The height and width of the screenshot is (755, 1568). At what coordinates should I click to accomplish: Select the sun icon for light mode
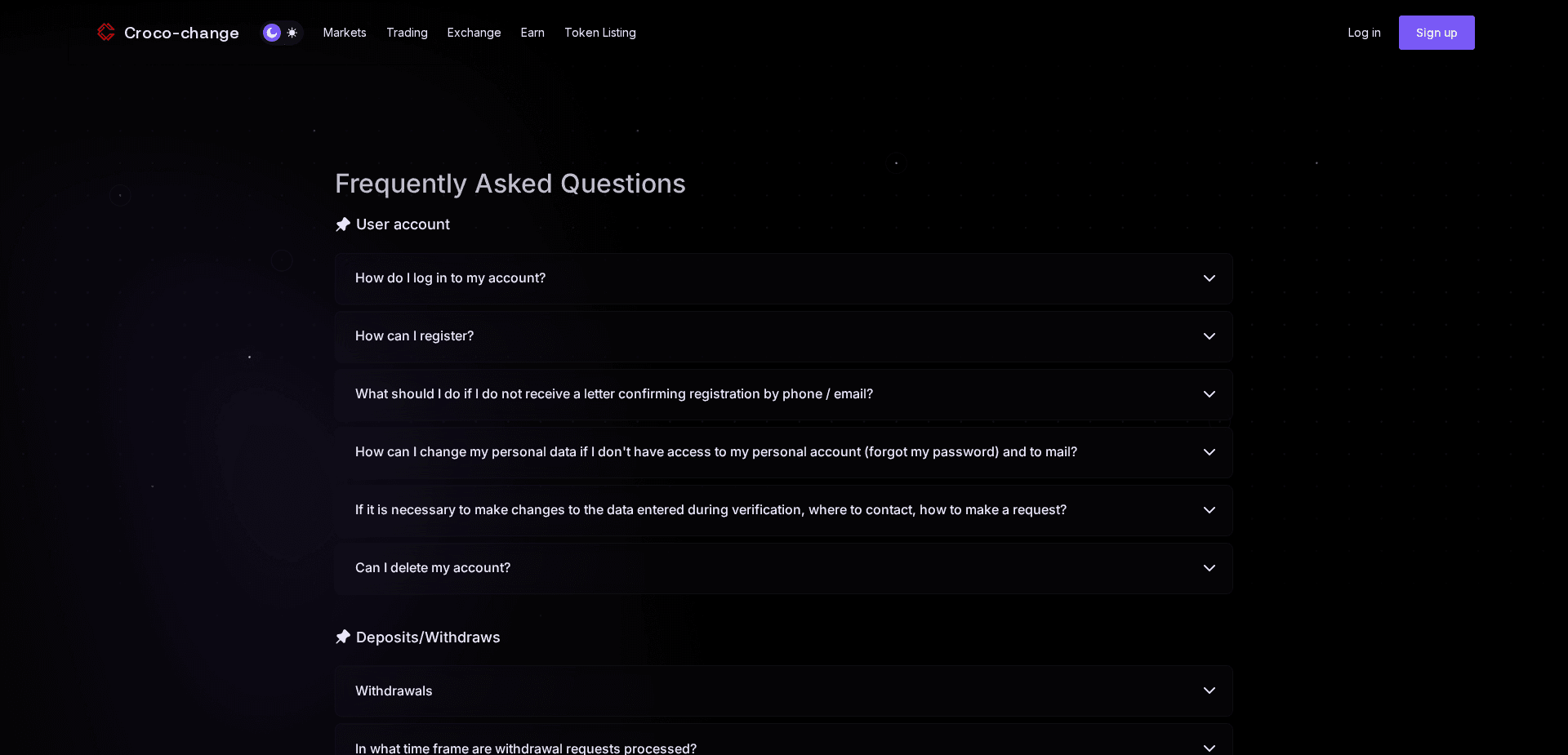pos(292,33)
